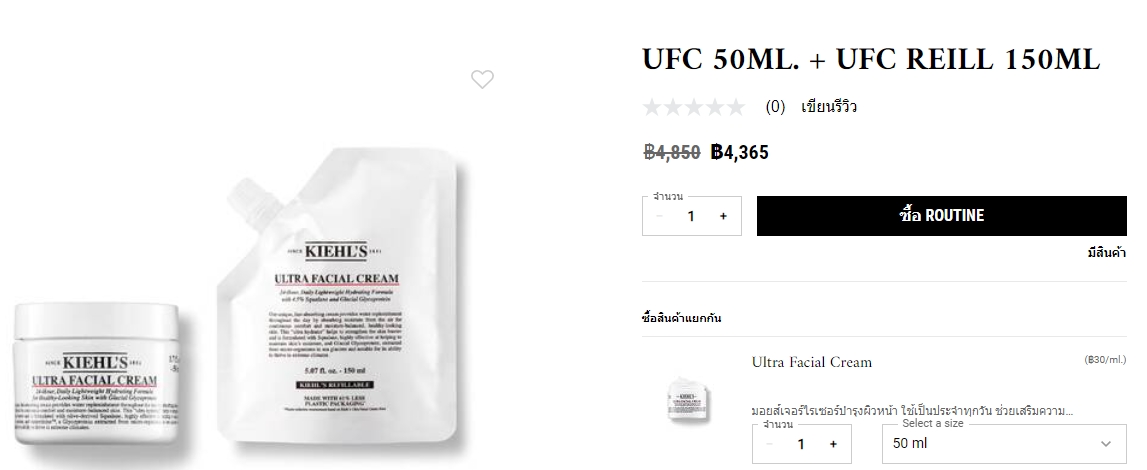The image size is (1147, 470).
Task: Increase Ultra Facial Cream quantity with plus
Action: [x=833, y=444]
